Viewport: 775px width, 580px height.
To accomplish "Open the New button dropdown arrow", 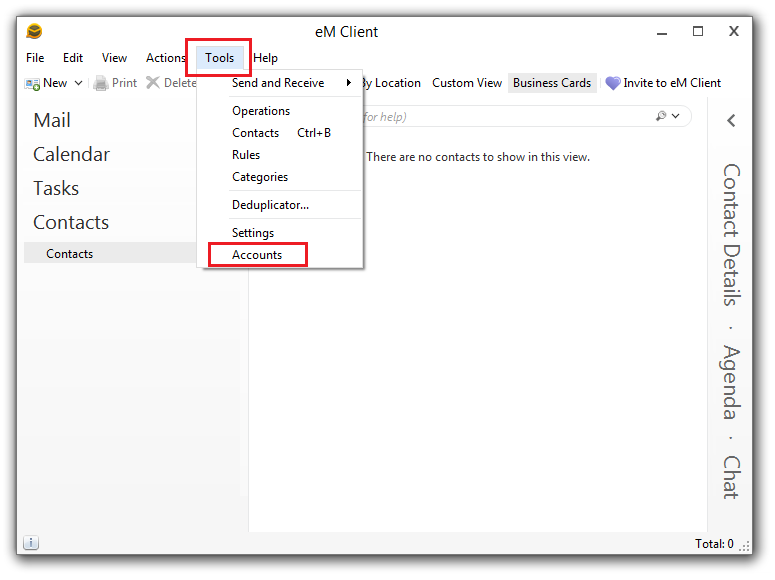I will coord(78,83).
